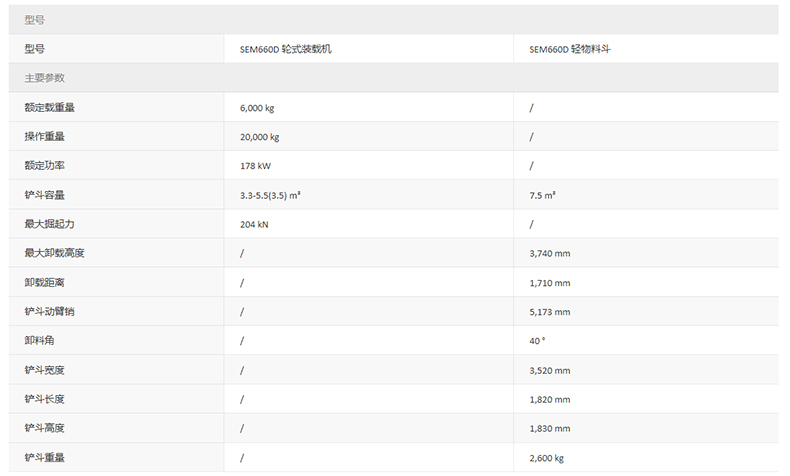Select the 2,600 kg bucket weight value
This screenshot has width=790, height=476.
point(547,458)
